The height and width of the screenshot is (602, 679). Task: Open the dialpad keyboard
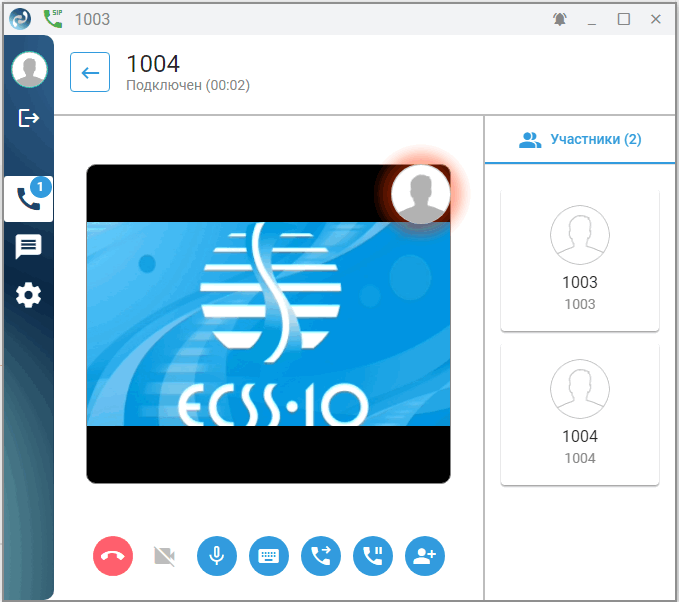268,556
